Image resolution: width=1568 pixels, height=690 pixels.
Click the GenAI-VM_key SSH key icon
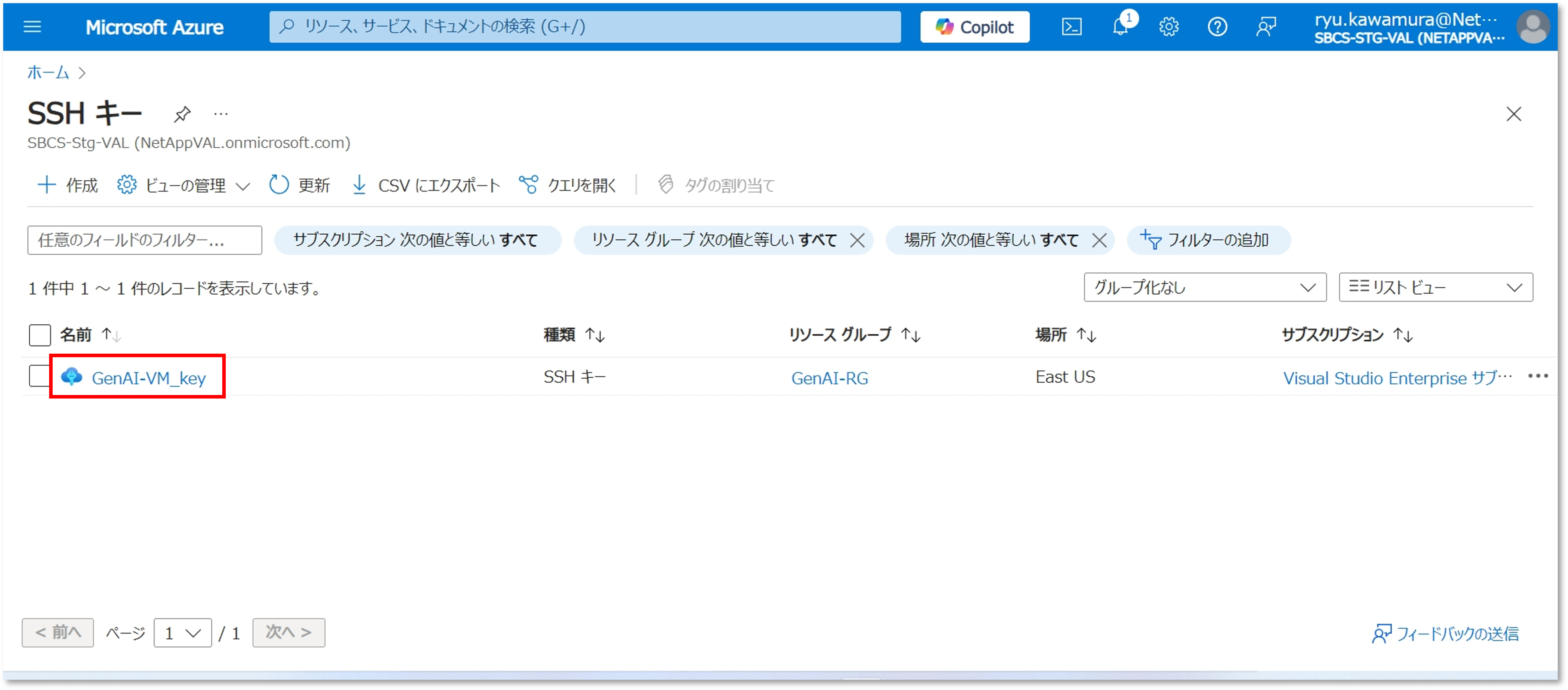71,377
